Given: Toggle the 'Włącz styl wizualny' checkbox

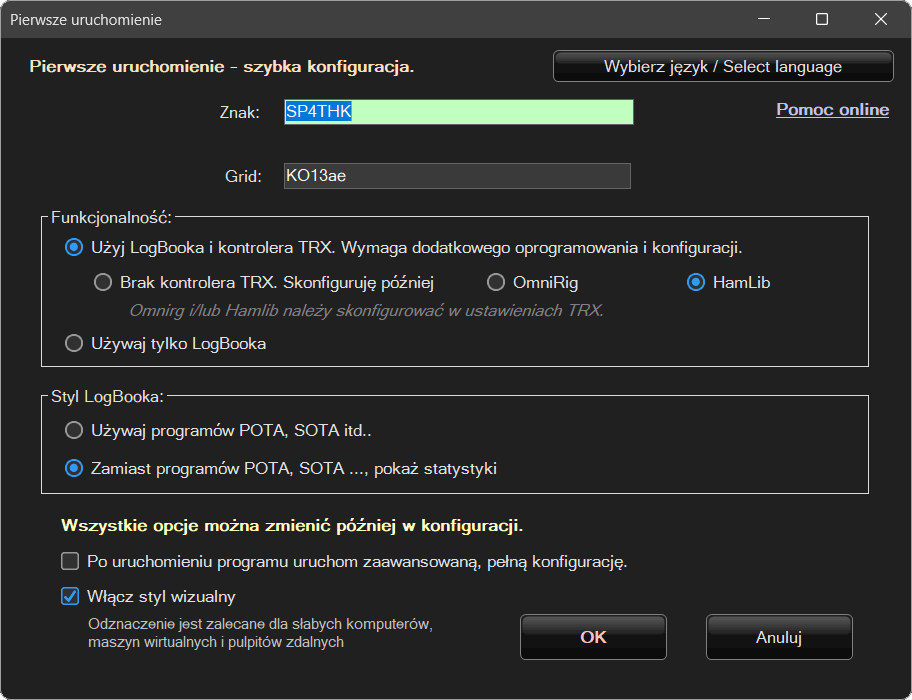Looking at the screenshot, I should pos(70,597).
